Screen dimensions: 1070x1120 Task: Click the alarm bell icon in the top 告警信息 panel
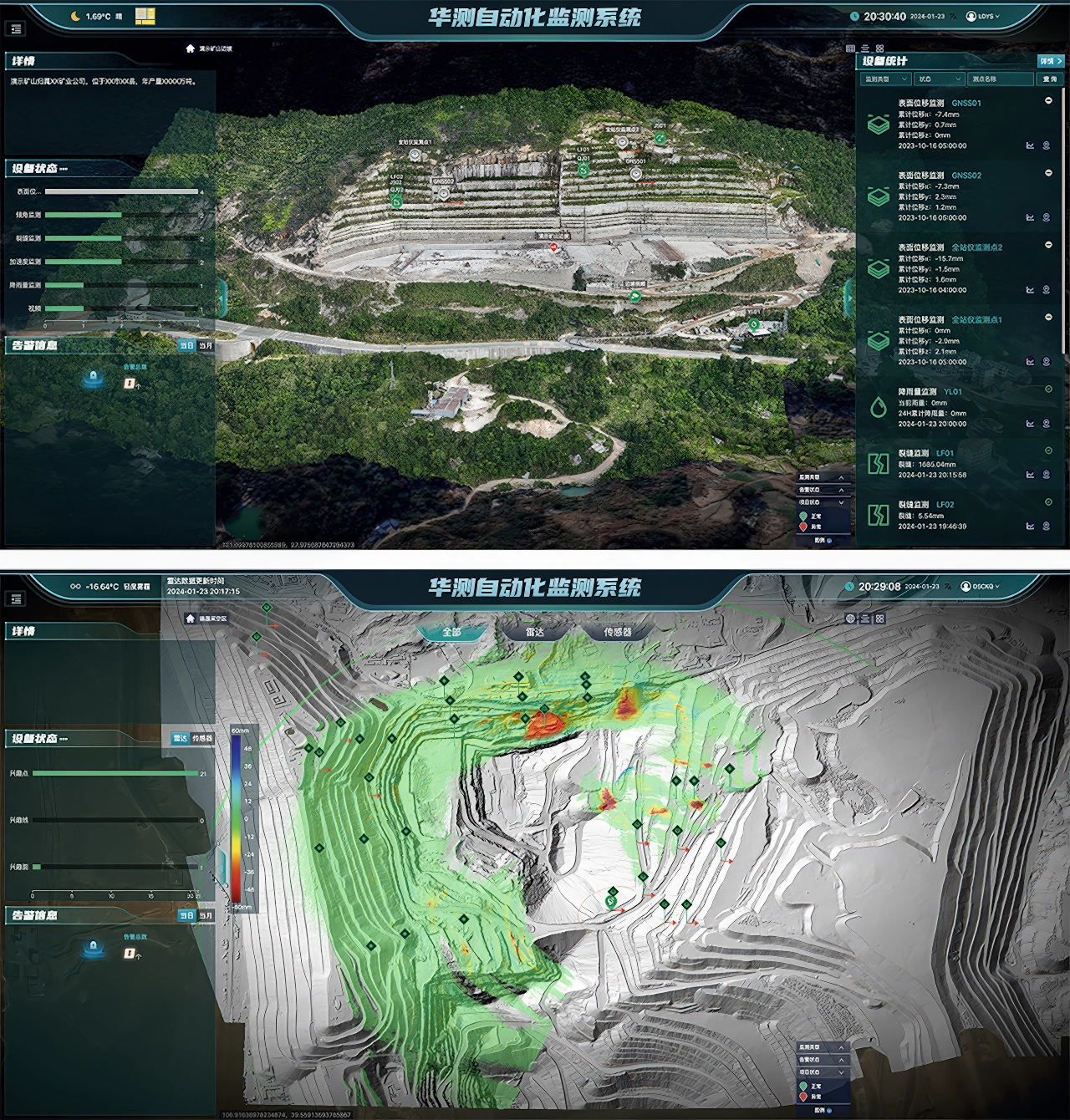point(93,379)
